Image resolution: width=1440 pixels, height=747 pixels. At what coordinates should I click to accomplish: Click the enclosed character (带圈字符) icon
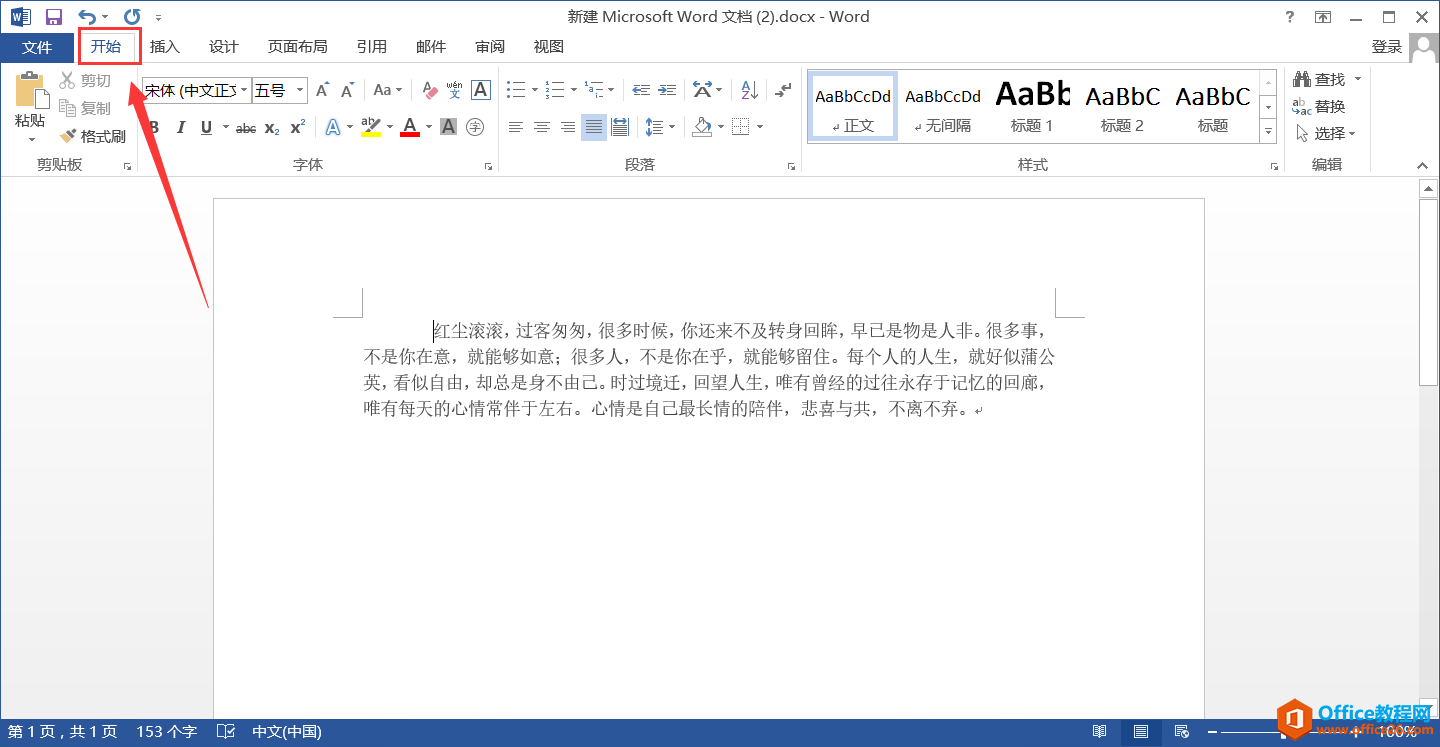[475, 127]
